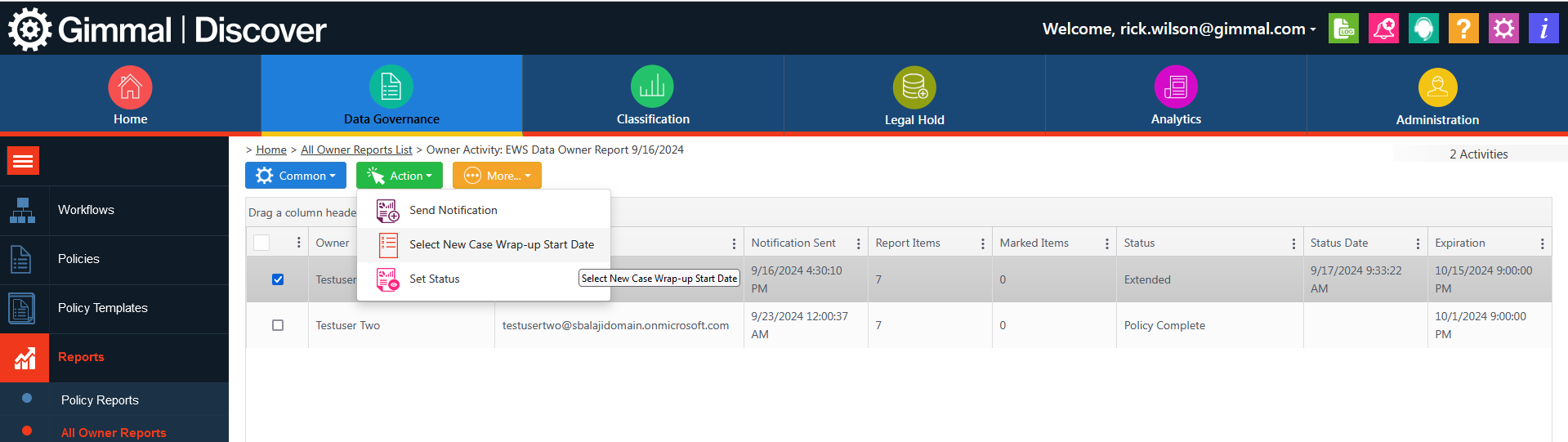Open the Analytics module icon
Image resolution: width=1568 pixels, height=442 pixels.
click(x=1175, y=87)
